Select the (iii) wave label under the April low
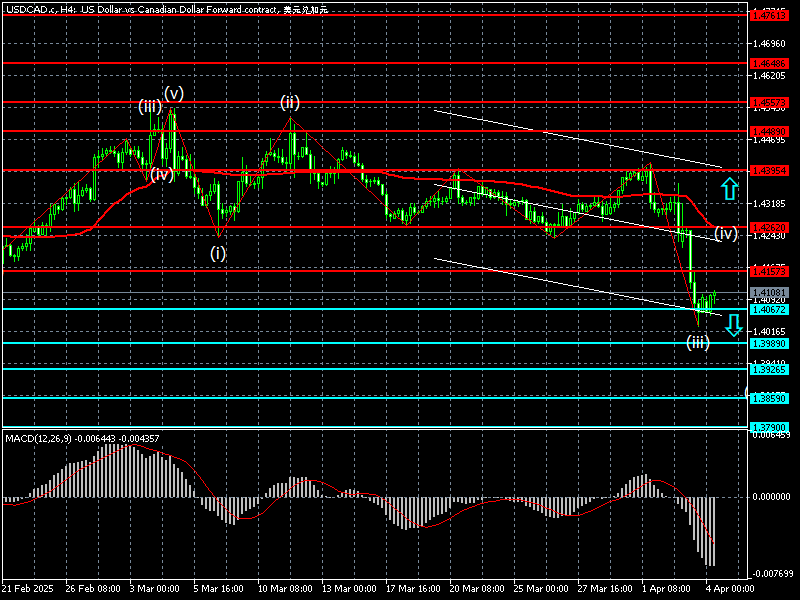Screen dimensions: 800x600 click(697, 342)
